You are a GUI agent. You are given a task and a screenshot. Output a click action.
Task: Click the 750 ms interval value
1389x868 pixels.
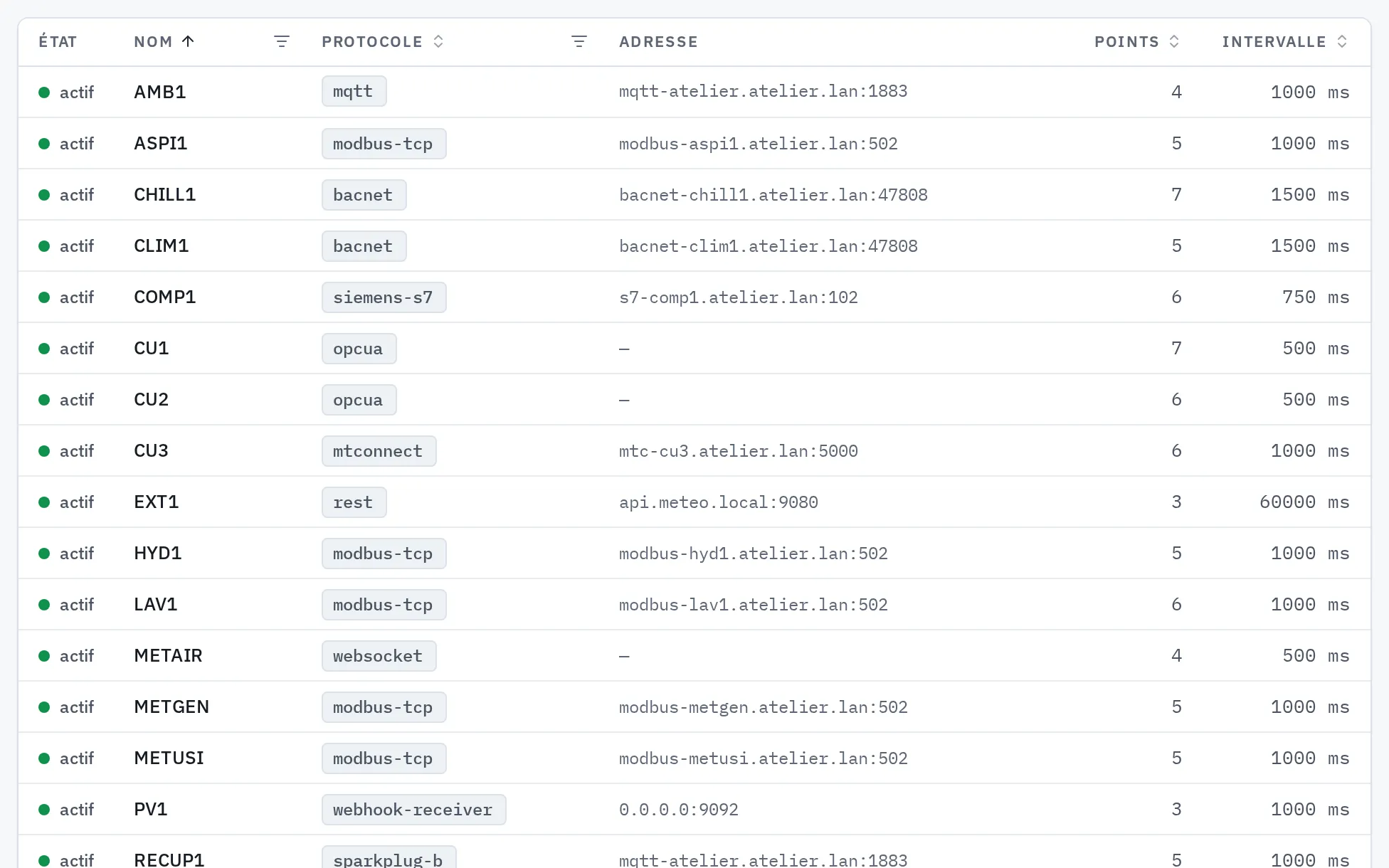[1316, 297]
